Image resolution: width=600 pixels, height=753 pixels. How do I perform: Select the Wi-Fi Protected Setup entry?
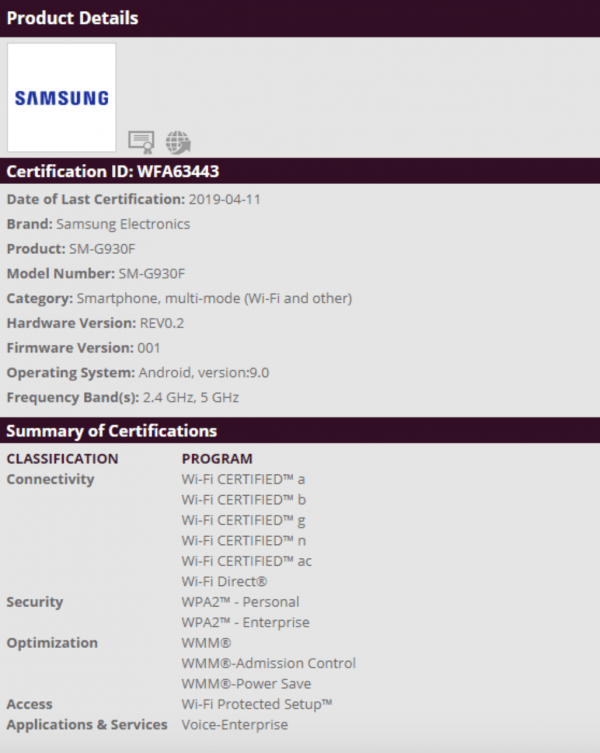[257, 704]
